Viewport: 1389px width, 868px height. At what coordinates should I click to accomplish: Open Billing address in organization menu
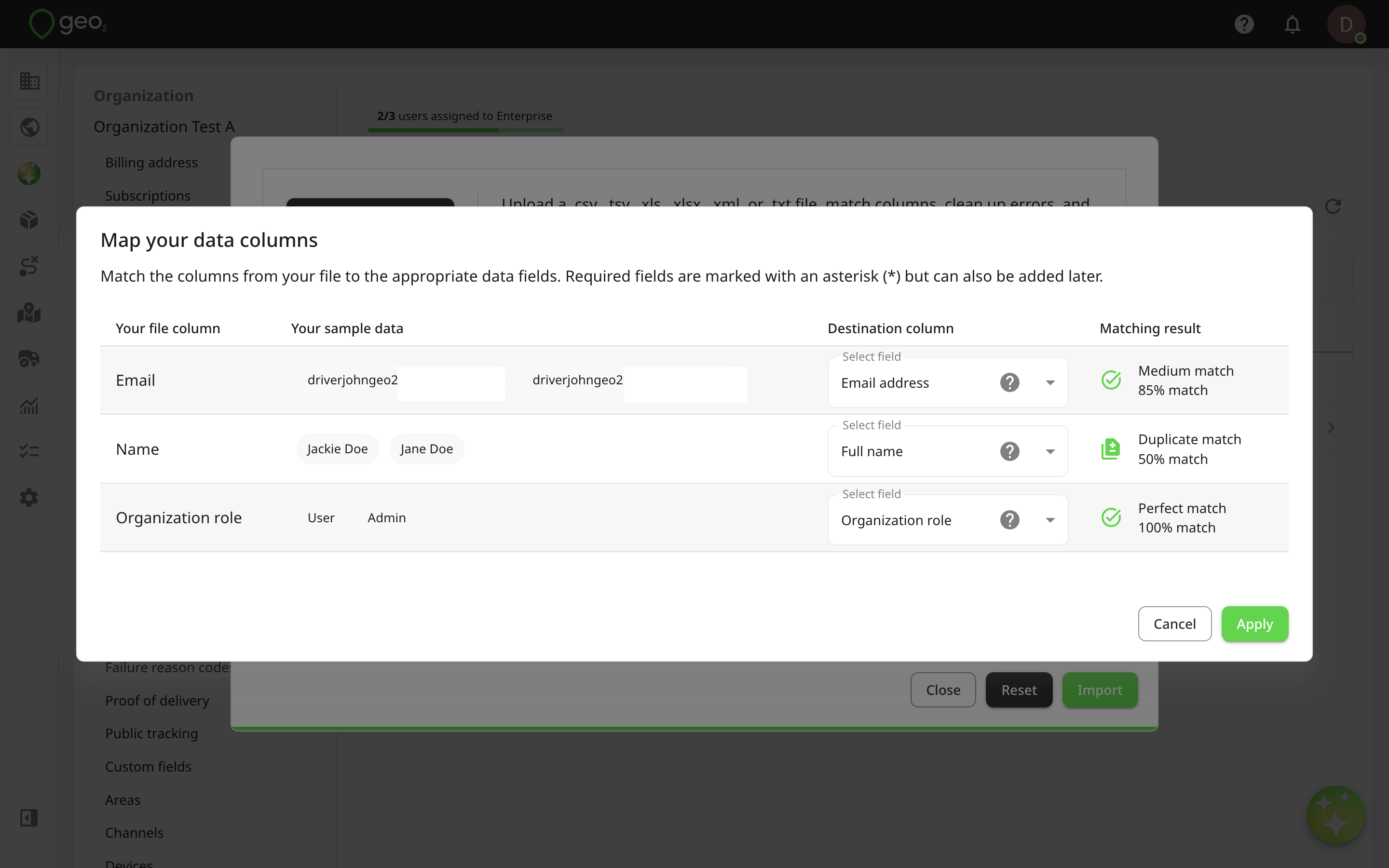point(151,163)
